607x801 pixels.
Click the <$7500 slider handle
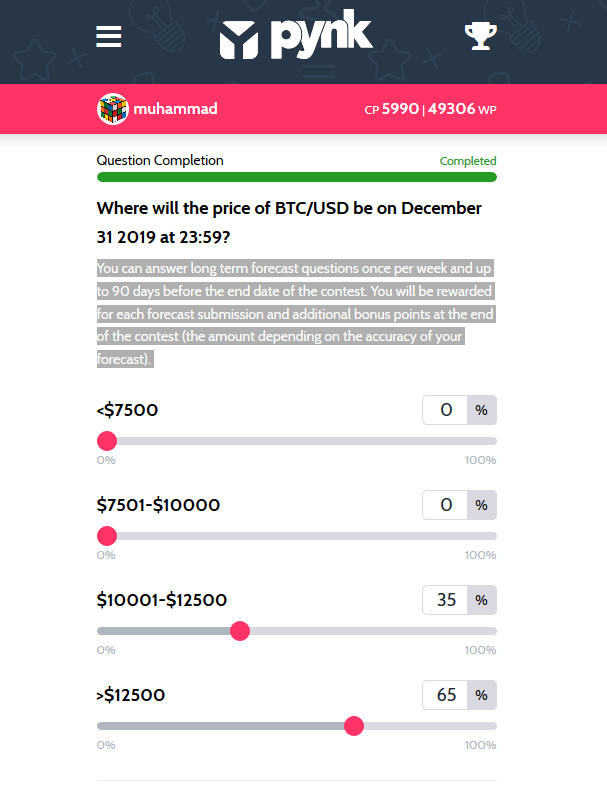(x=107, y=441)
